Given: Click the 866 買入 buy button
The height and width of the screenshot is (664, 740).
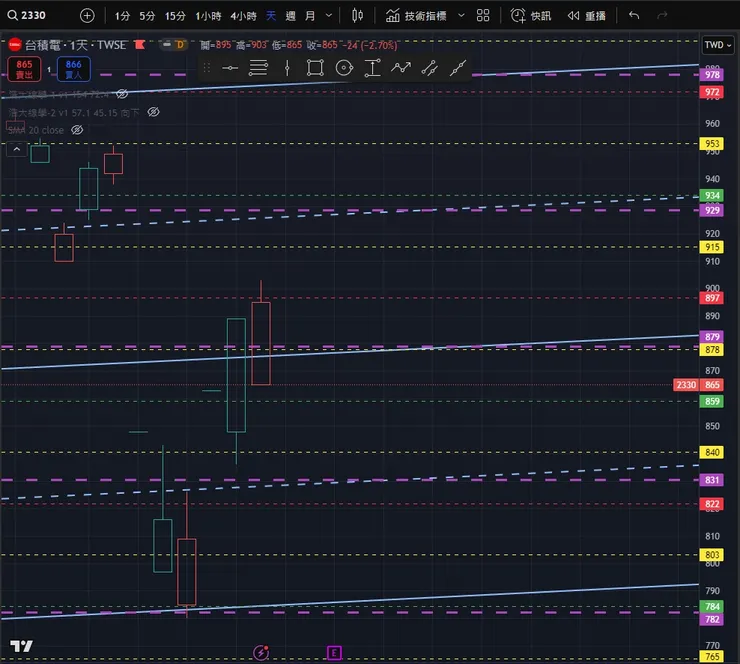Looking at the screenshot, I should tap(74, 69).
